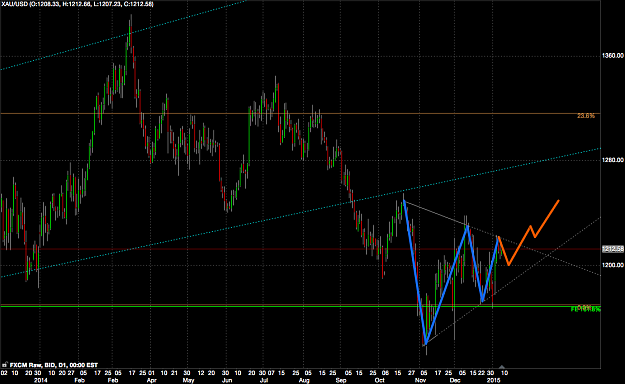Select the 23.6% Fibonacci level label

pos(586,116)
